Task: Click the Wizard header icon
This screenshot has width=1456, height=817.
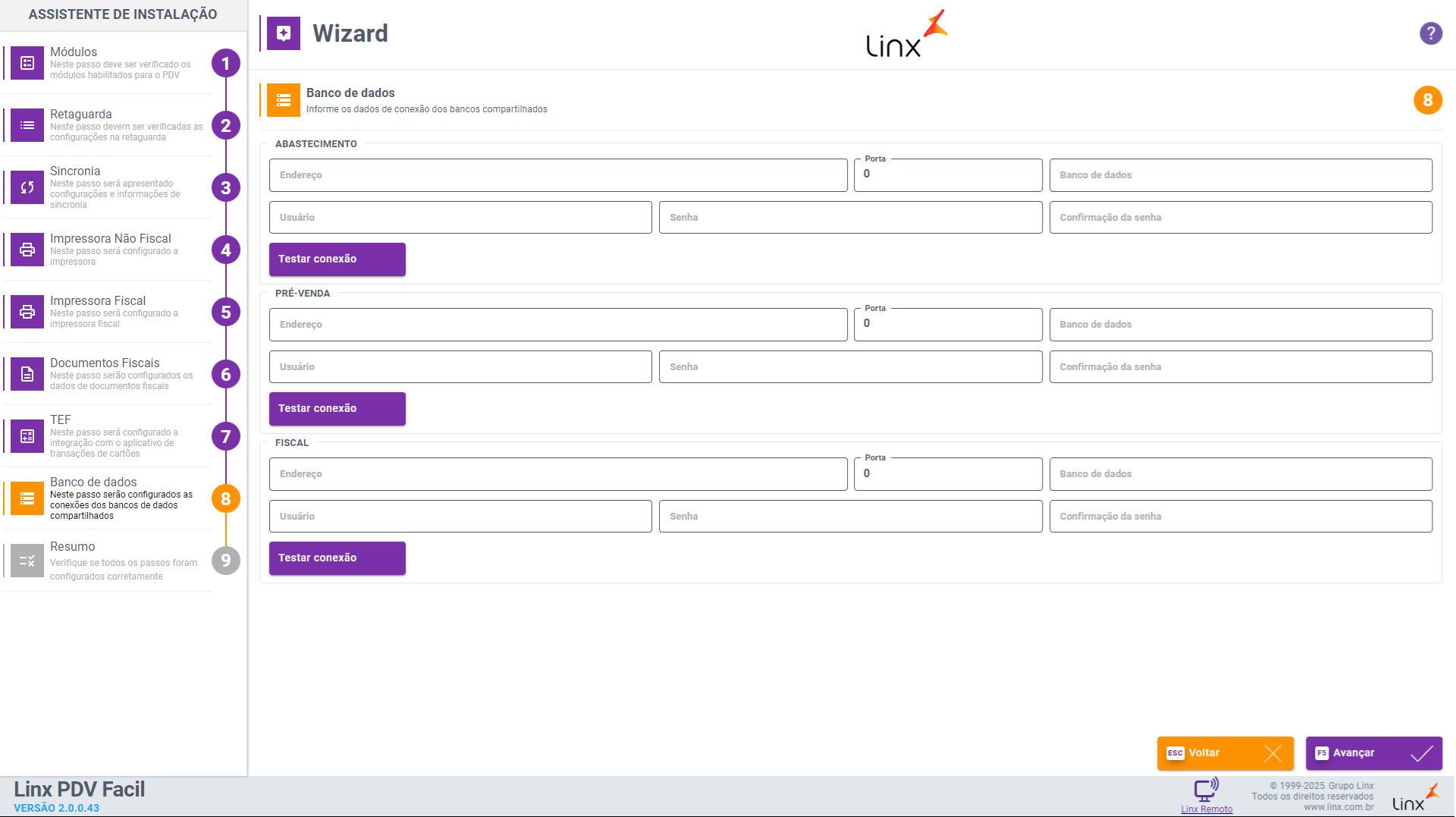Action: tap(284, 33)
